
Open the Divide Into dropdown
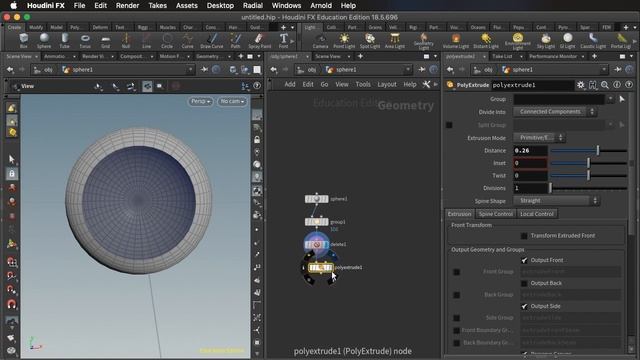pos(555,111)
